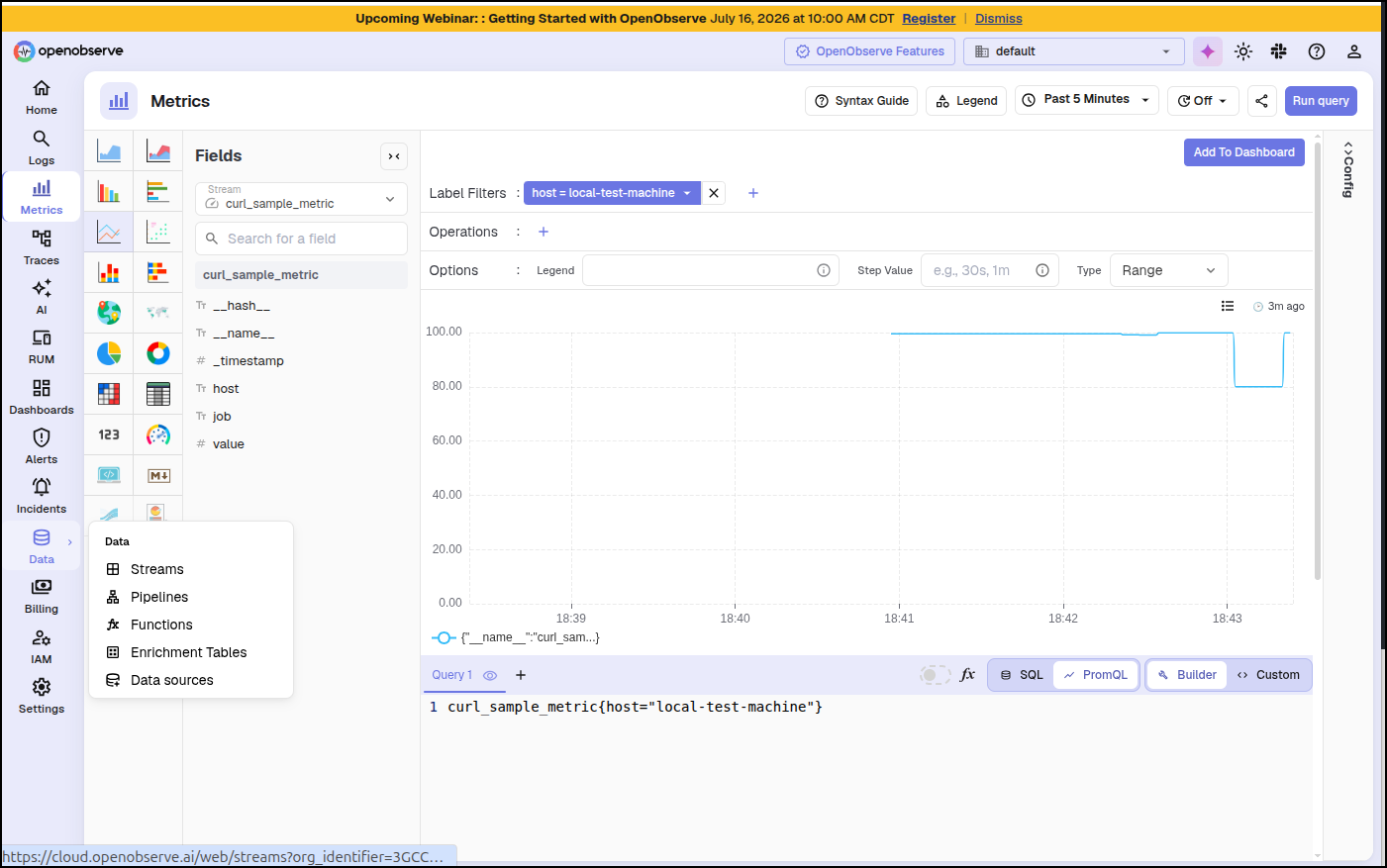
Task: Focus the Step Value input
Action: tap(989, 270)
